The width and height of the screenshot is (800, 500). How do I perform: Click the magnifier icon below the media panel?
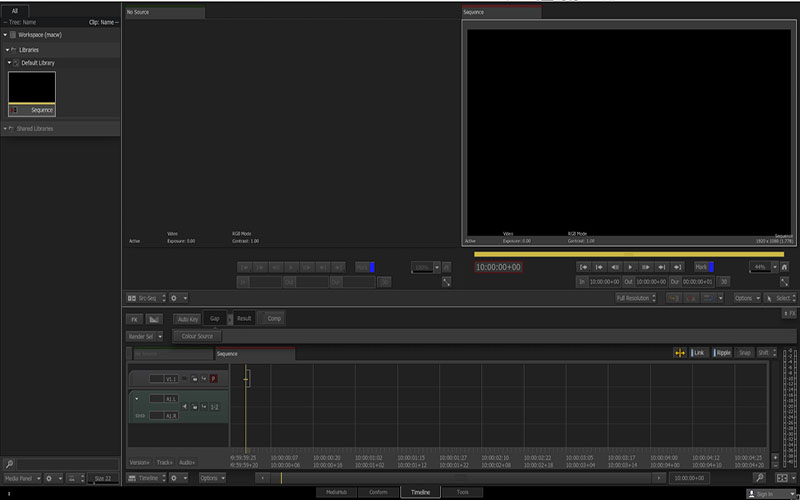9,464
